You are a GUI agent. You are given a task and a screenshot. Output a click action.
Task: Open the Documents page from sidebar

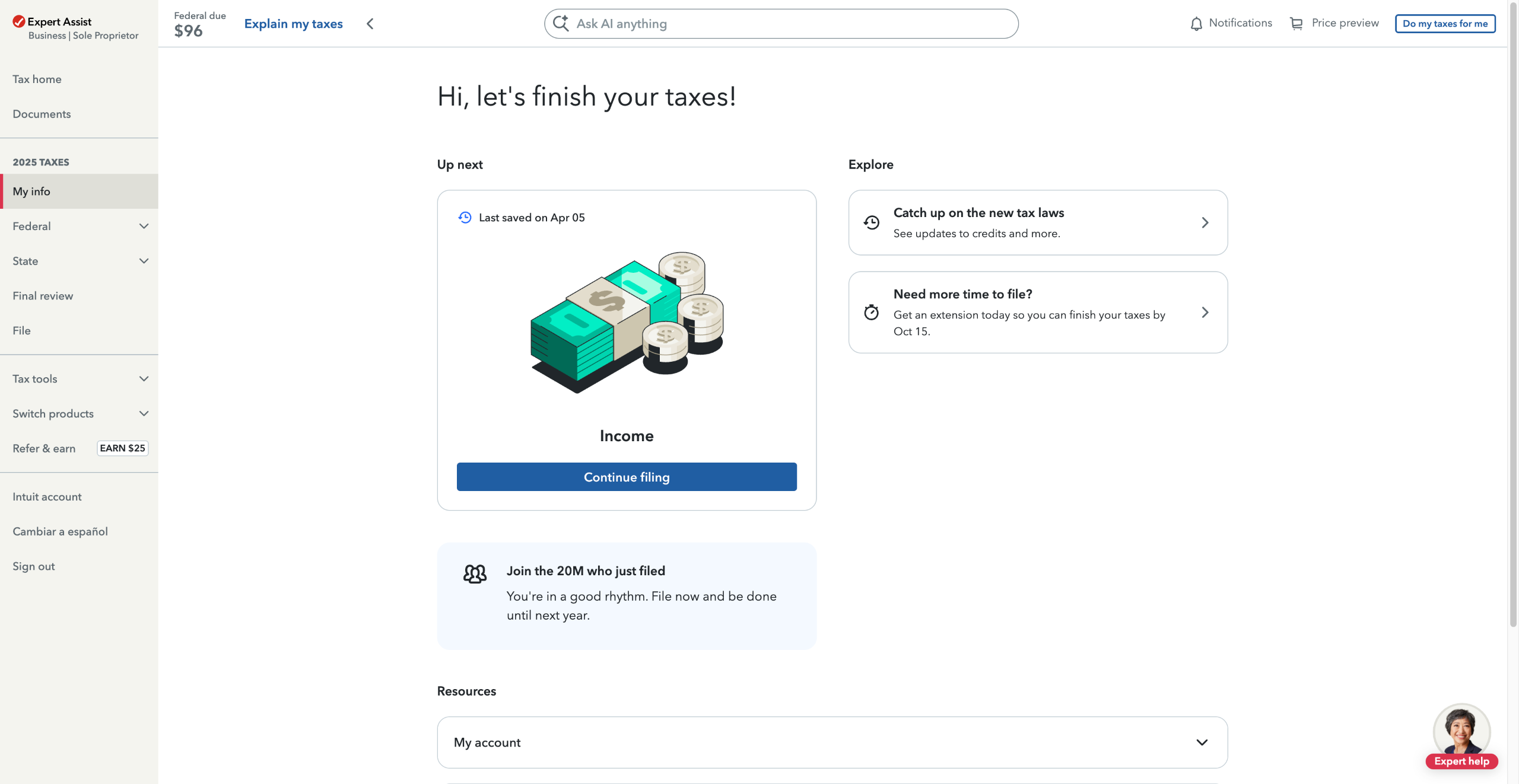click(x=42, y=114)
